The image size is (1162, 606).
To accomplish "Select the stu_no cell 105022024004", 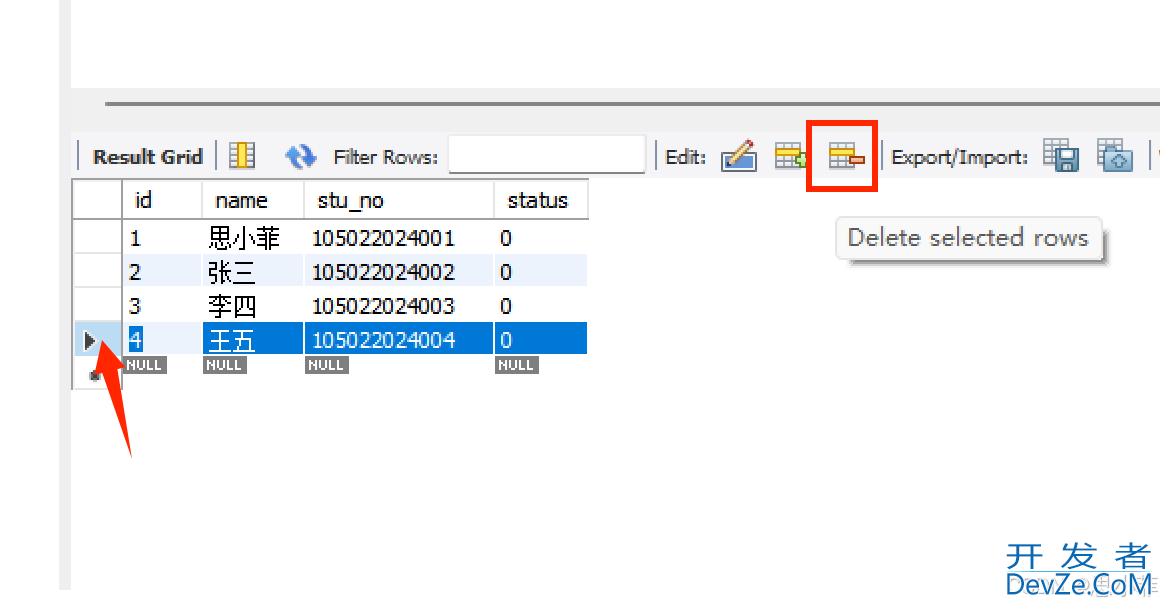I will 399,339.
